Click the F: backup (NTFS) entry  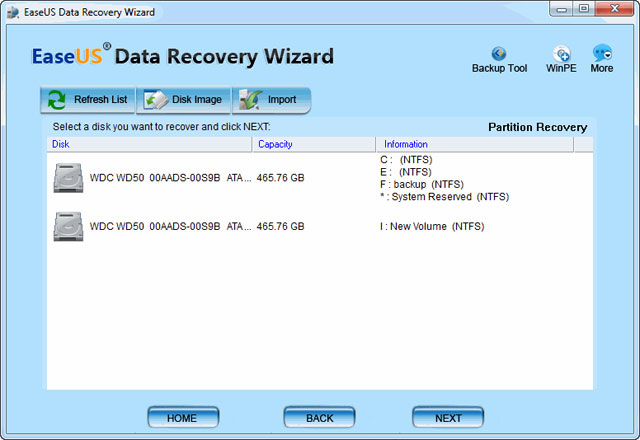(422, 184)
